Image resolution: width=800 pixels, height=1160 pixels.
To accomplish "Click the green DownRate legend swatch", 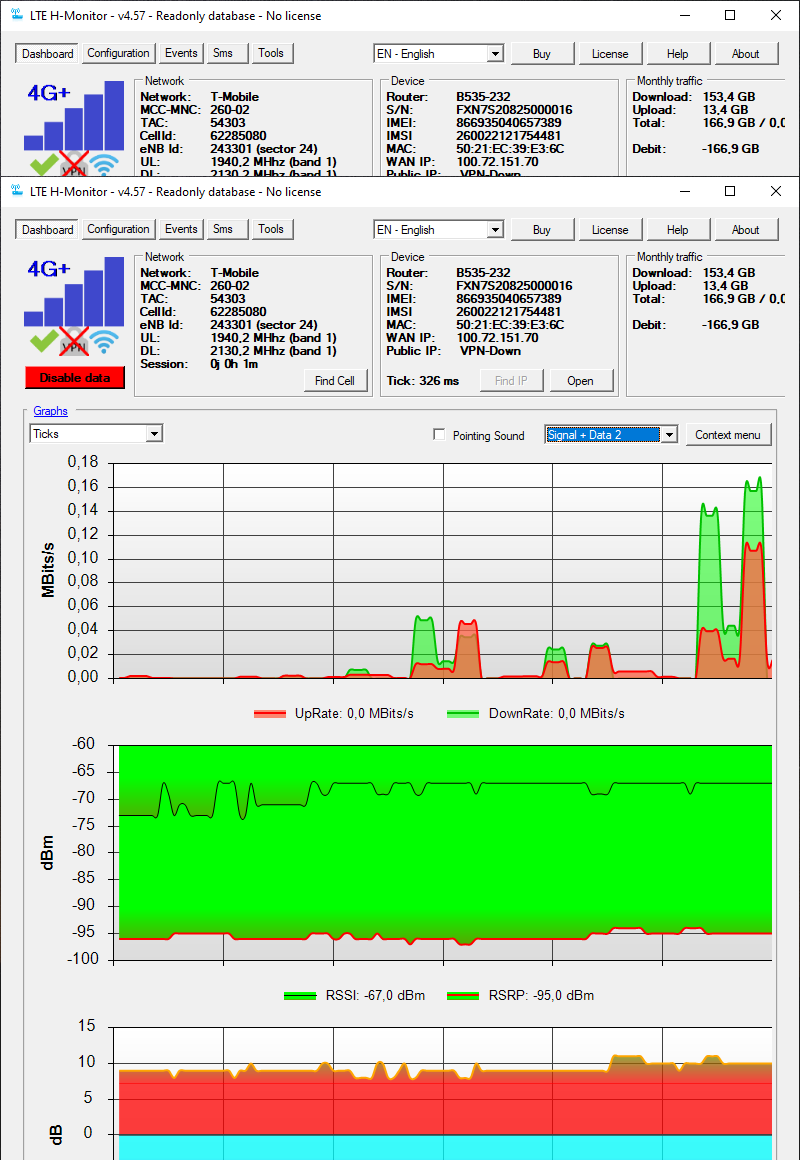I will [x=463, y=713].
